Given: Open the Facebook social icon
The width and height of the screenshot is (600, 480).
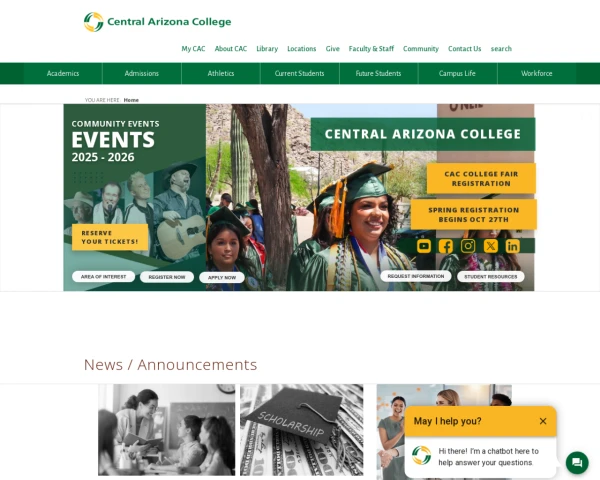Looking at the screenshot, I should (x=446, y=246).
